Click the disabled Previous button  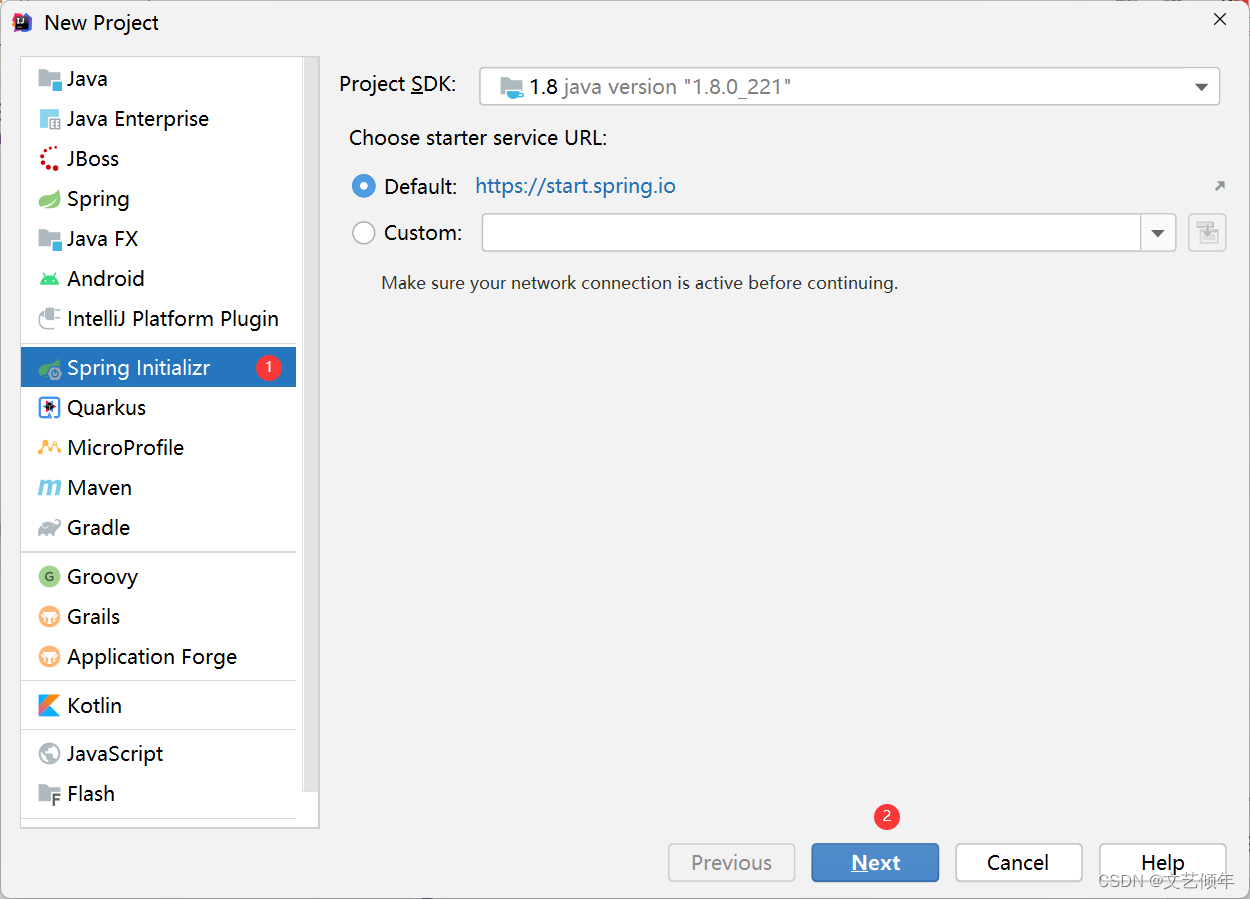[x=731, y=863]
